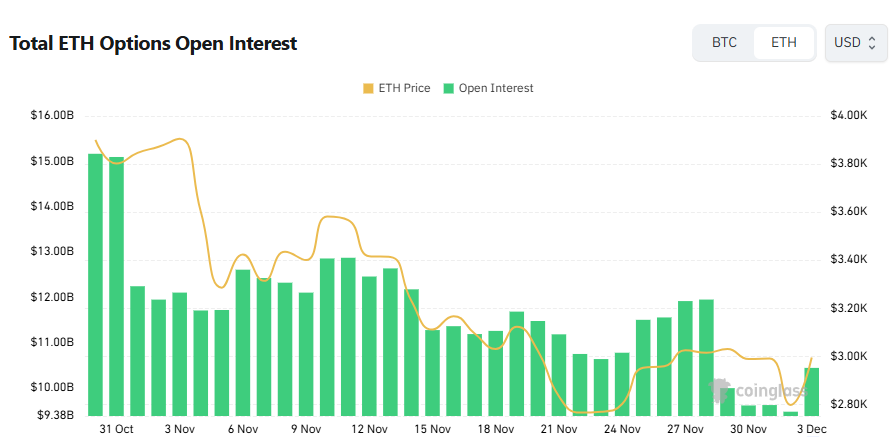Switch to the BTC tab
The height and width of the screenshot is (437, 892).
tap(724, 43)
